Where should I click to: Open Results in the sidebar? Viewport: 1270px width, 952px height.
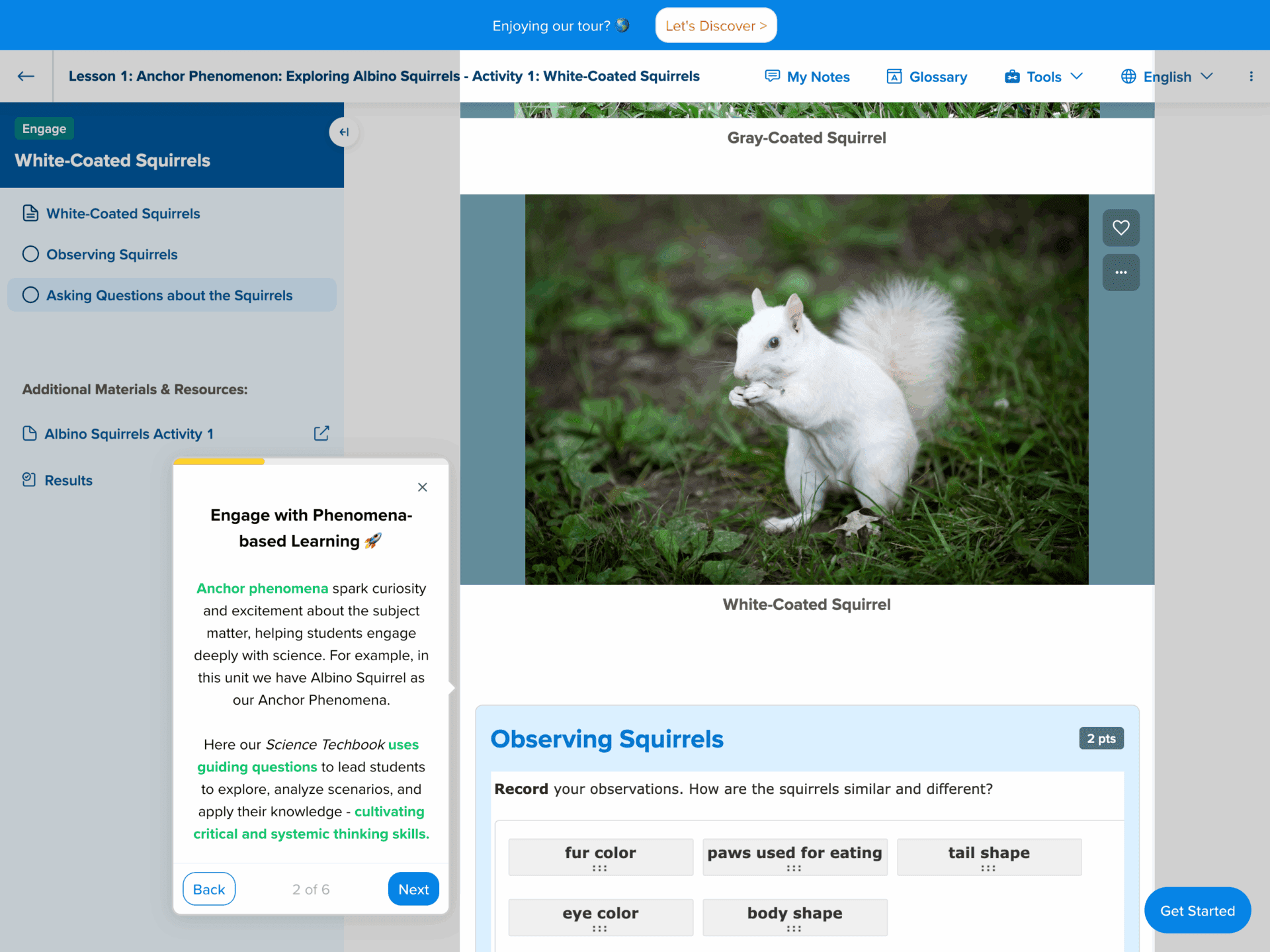(x=68, y=480)
